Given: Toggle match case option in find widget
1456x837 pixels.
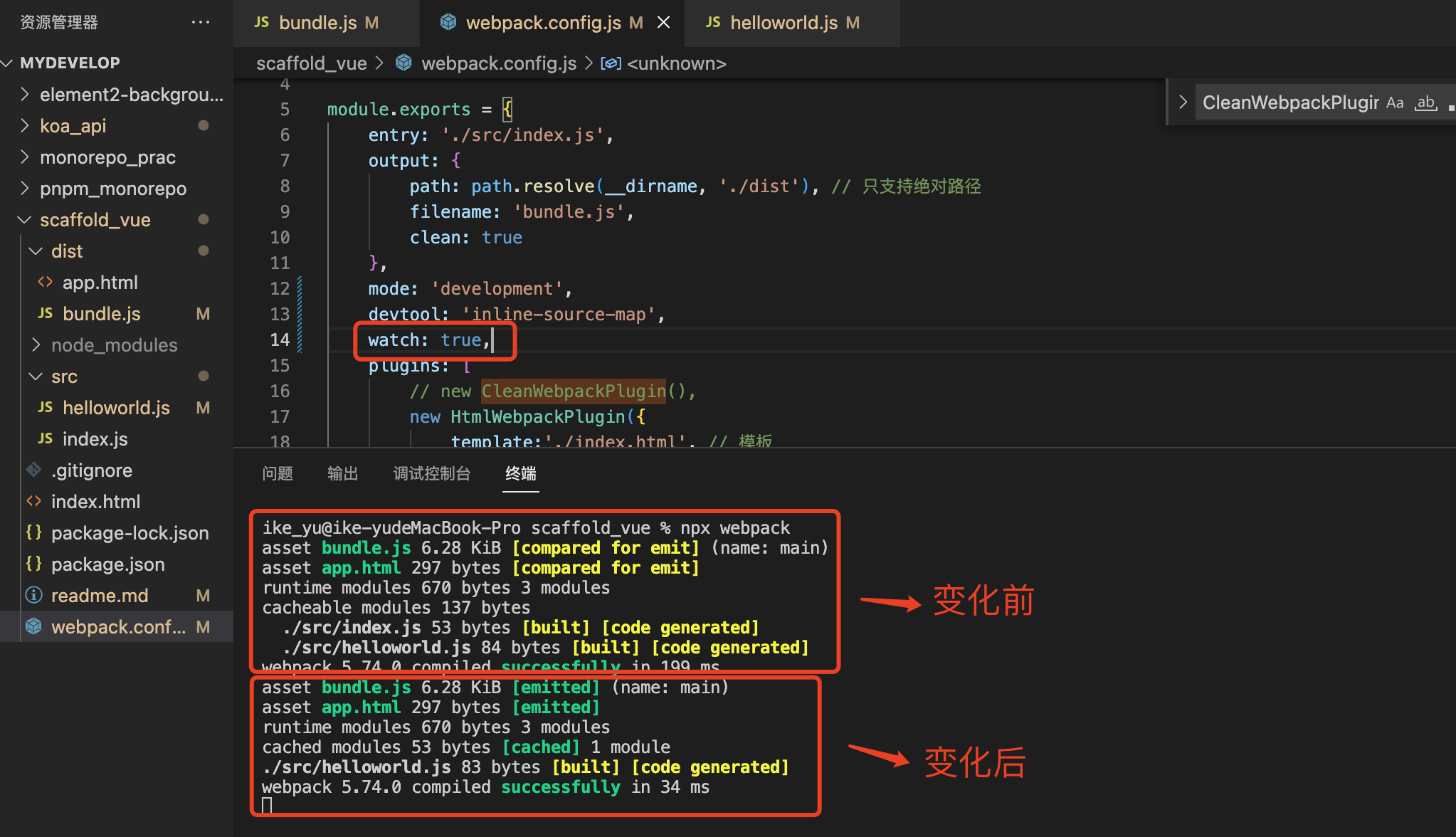Looking at the screenshot, I should click(1395, 103).
